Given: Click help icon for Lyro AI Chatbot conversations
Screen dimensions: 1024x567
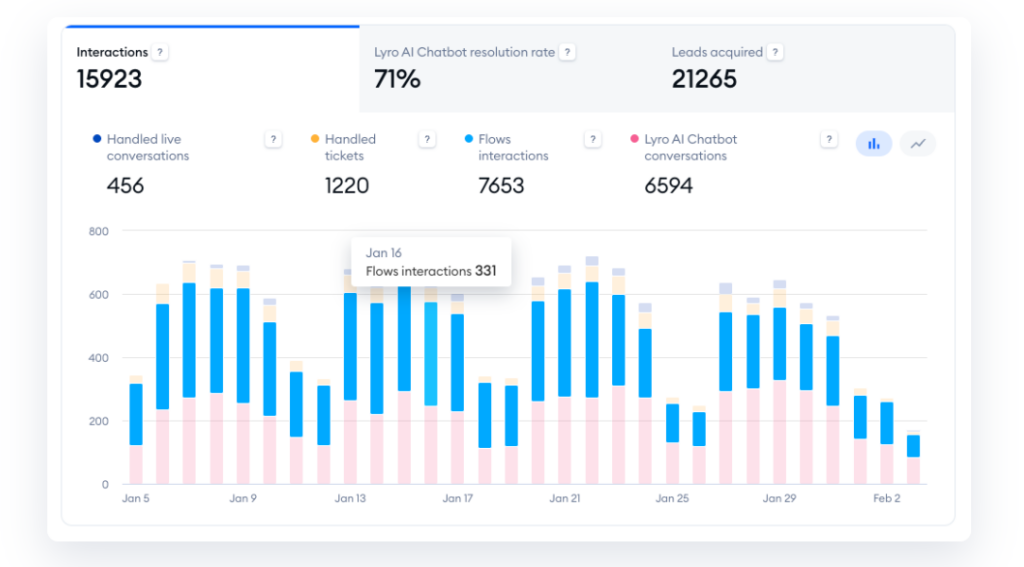Looking at the screenshot, I should point(829,139).
